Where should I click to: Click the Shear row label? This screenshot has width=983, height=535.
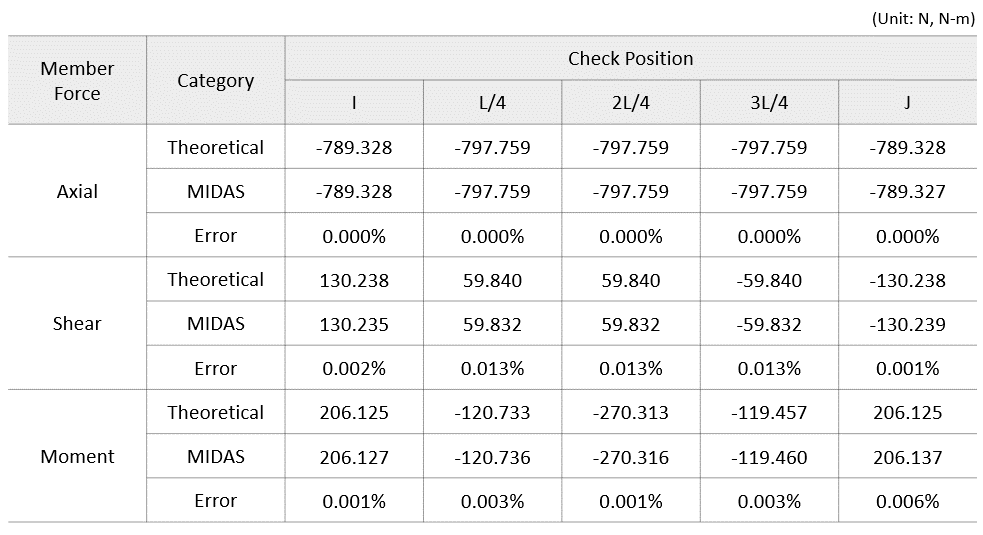[77, 324]
